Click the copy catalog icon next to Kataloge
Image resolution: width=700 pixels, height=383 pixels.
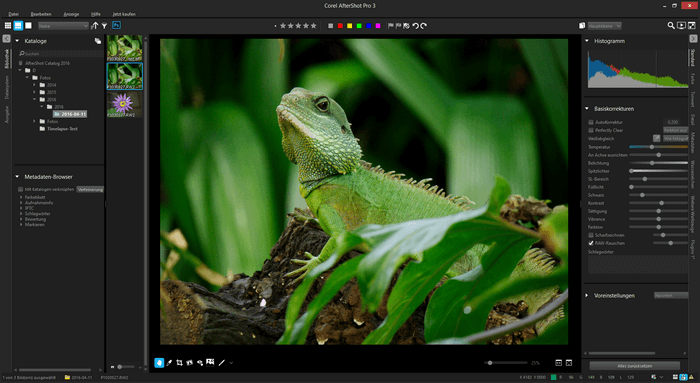tap(98, 41)
